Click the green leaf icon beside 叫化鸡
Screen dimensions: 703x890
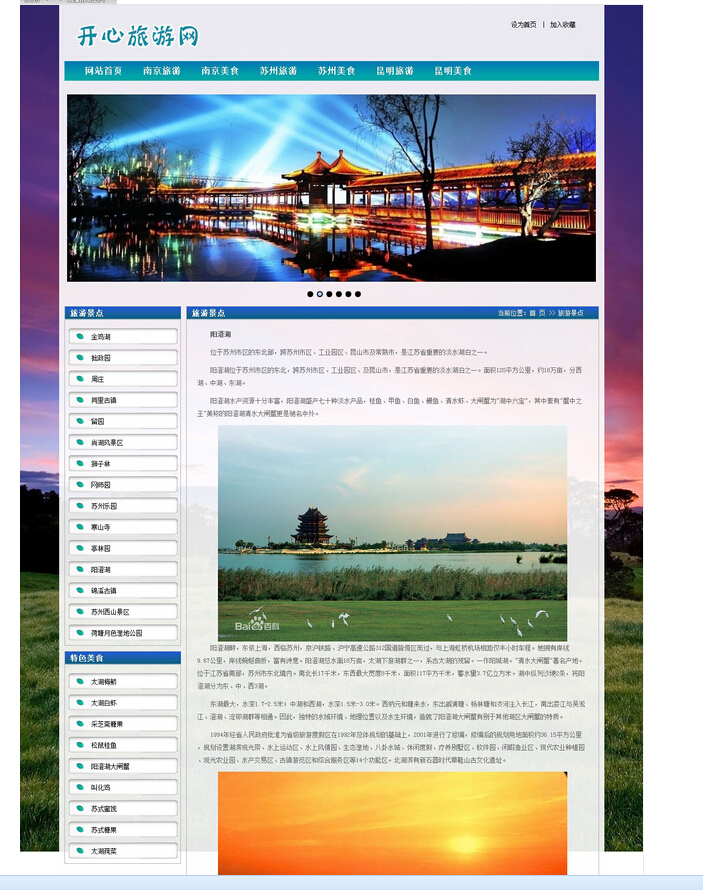click(78, 787)
